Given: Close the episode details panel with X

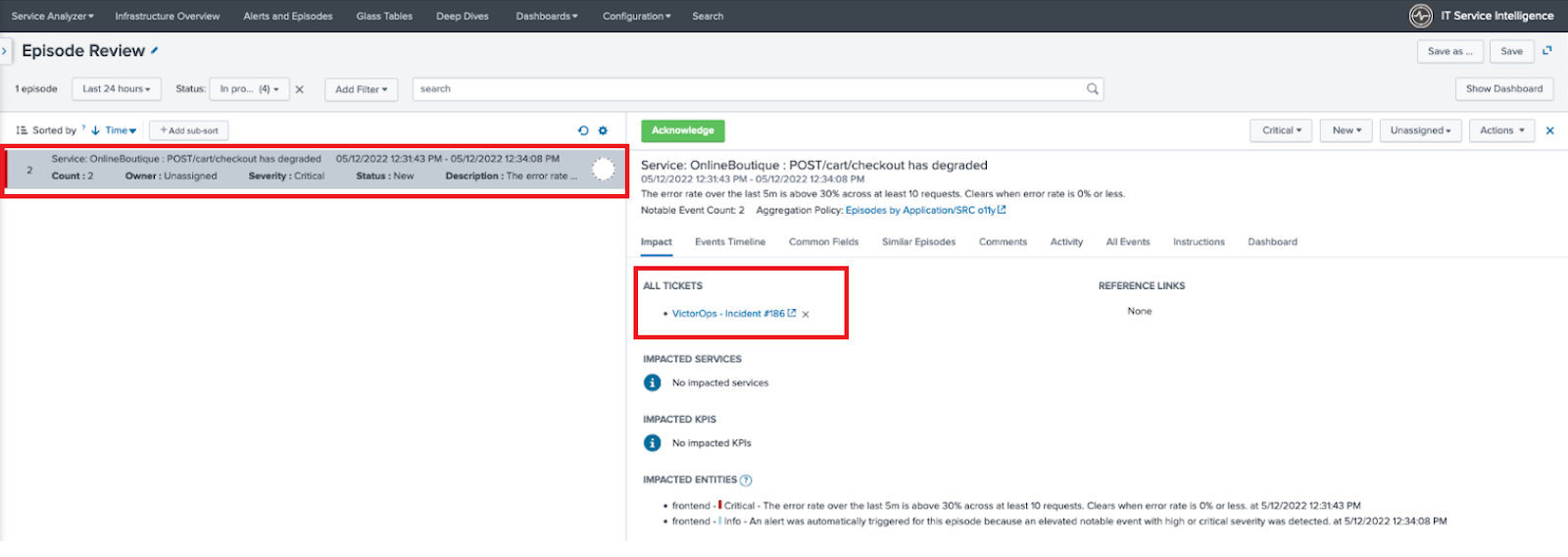Looking at the screenshot, I should (1550, 130).
